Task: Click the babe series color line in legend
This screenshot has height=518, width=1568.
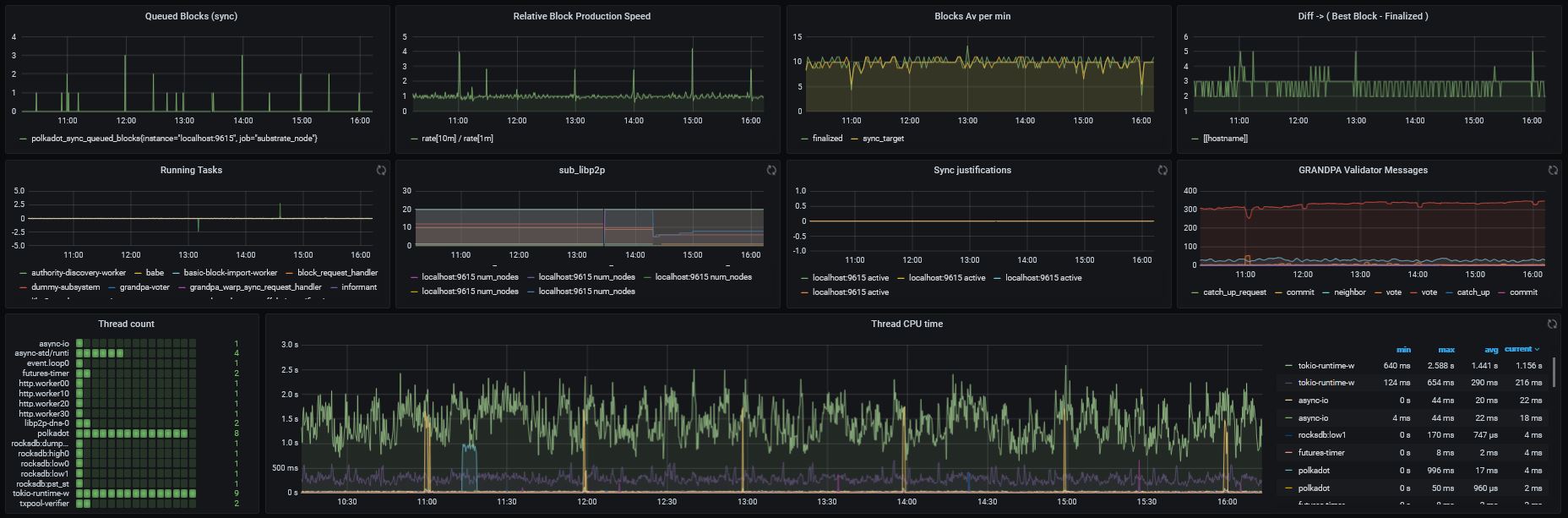Action: click(138, 273)
